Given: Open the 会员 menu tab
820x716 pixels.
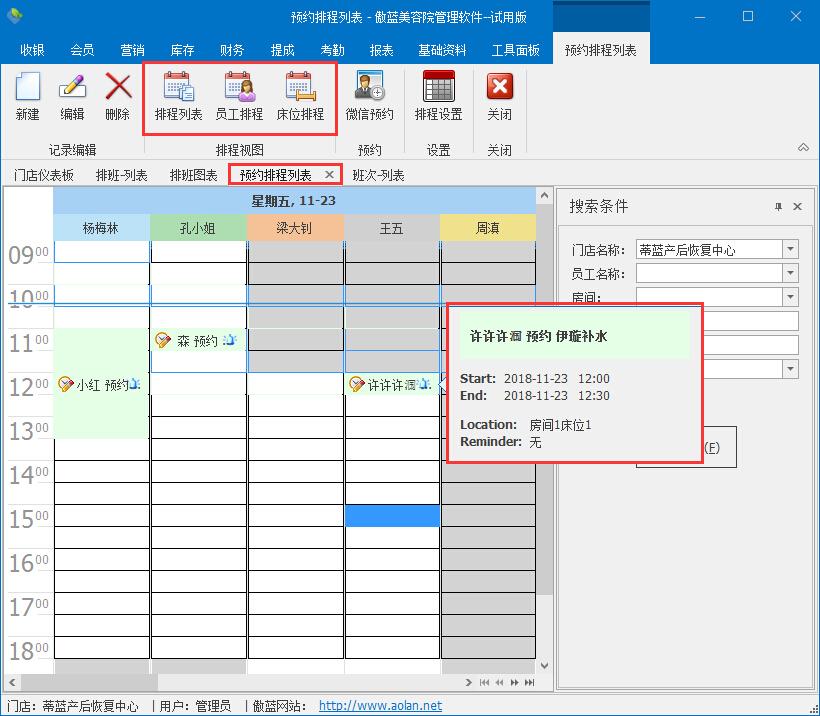Looking at the screenshot, I should click(82, 50).
